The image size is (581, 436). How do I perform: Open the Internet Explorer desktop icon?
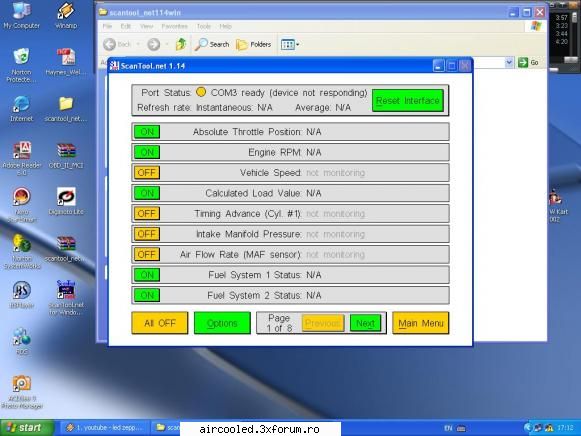(x=21, y=109)
